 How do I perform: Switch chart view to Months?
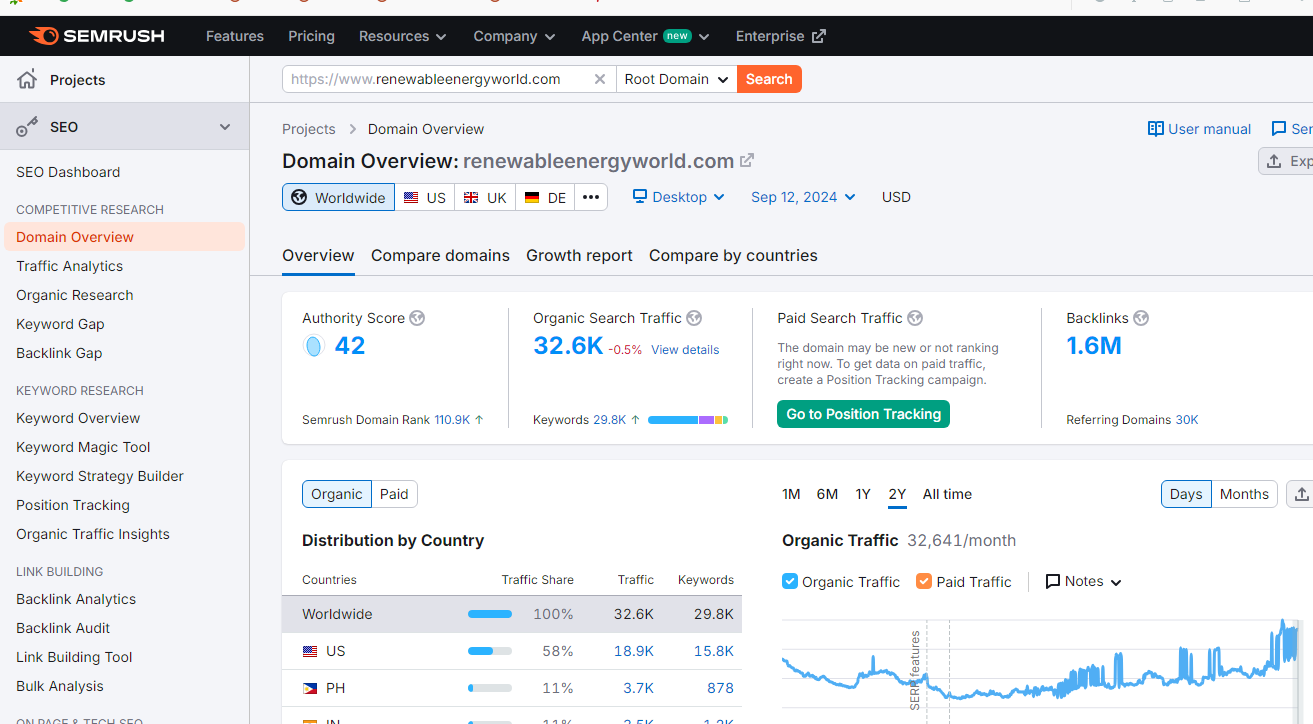(1244, 494)
